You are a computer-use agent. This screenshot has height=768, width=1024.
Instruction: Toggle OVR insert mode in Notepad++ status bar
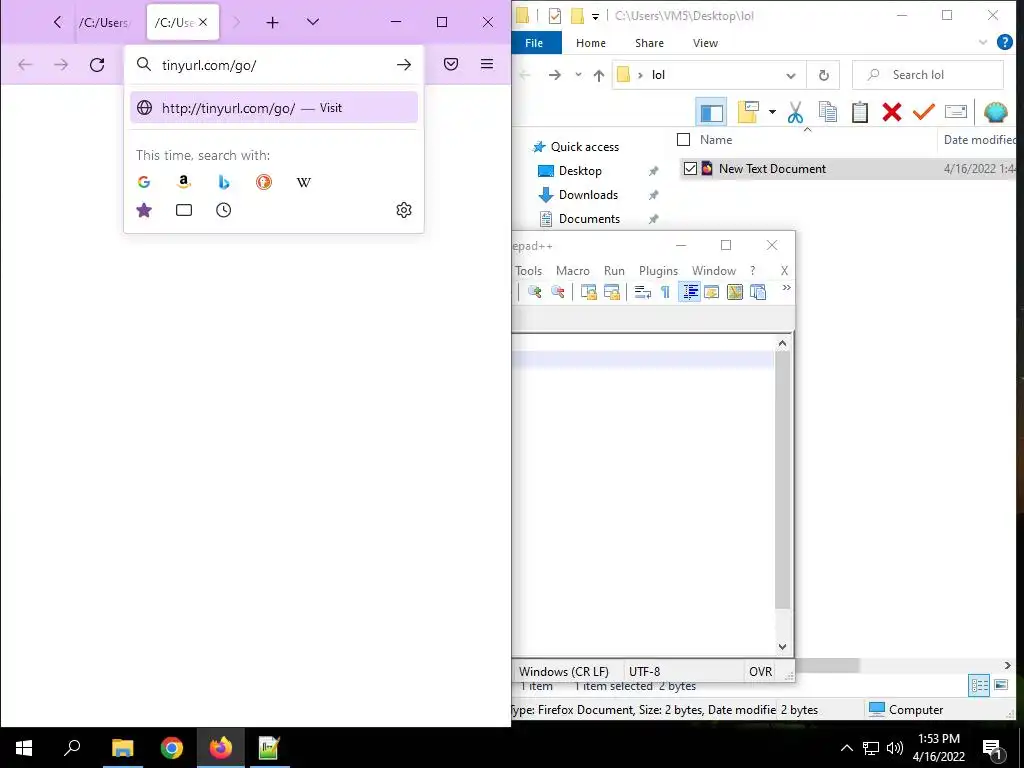(x=760, y=671)
